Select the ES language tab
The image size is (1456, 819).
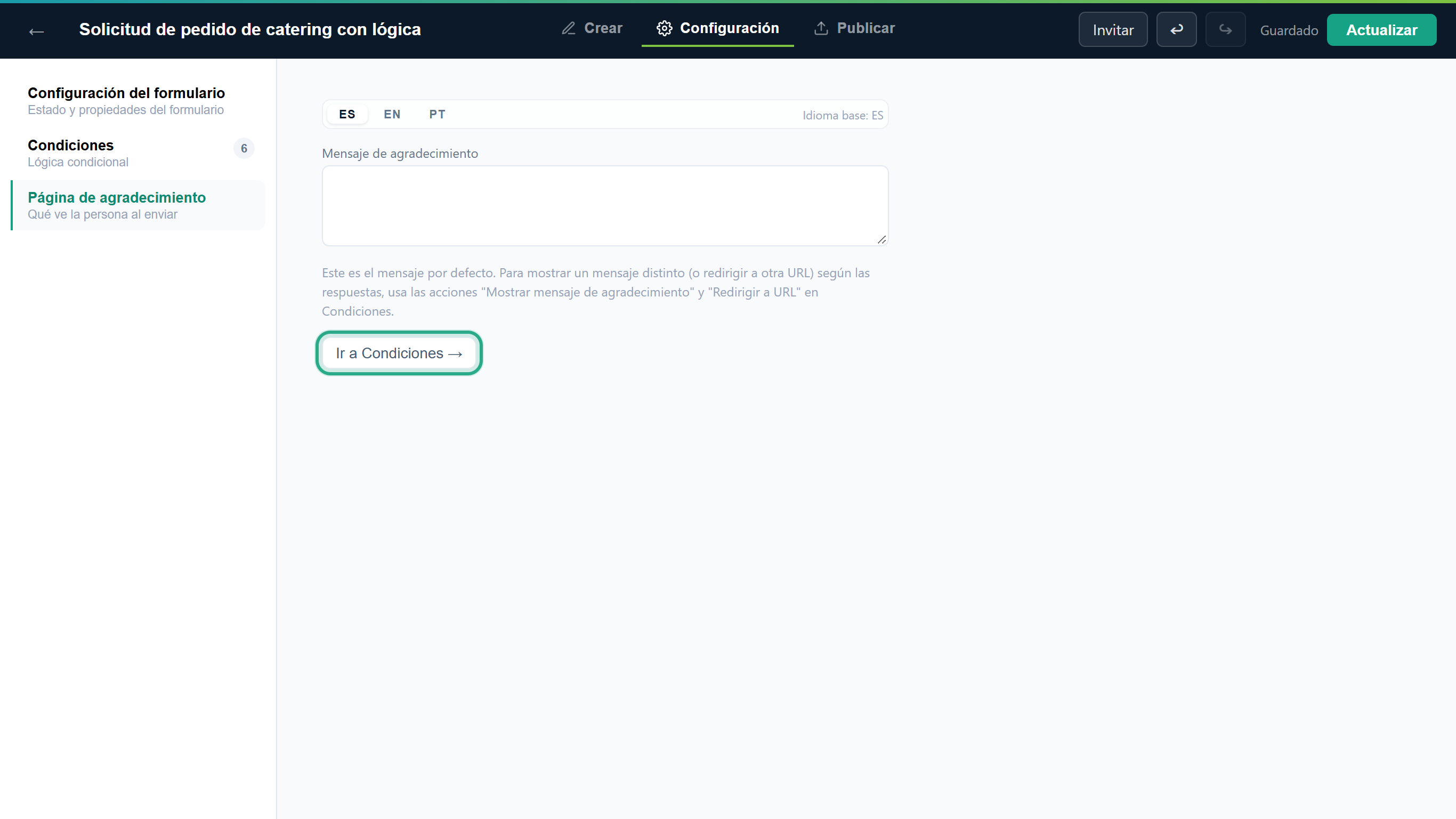tap(347, 114)
